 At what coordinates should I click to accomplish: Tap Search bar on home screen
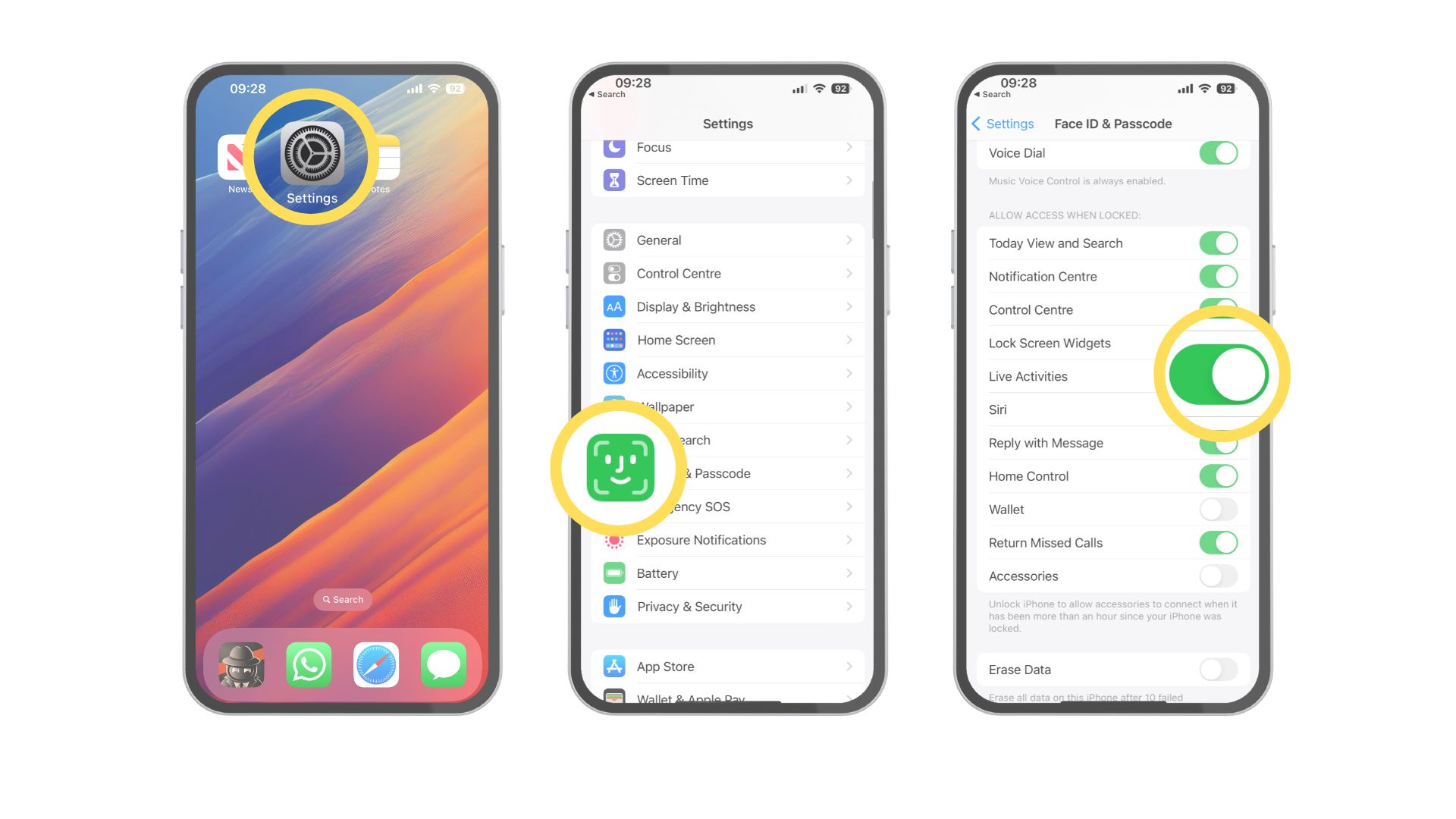coord(345,599)
